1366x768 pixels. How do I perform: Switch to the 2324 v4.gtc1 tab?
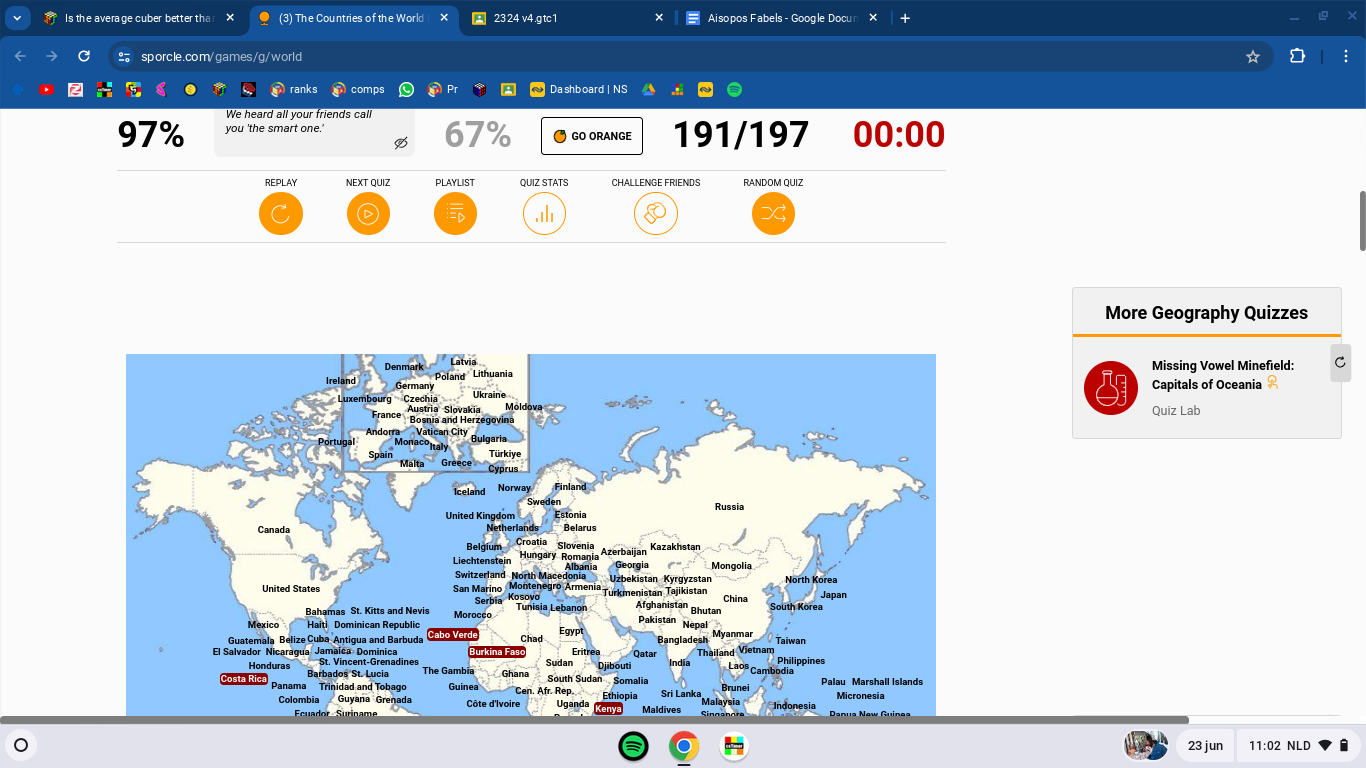[x=567, y=18]
